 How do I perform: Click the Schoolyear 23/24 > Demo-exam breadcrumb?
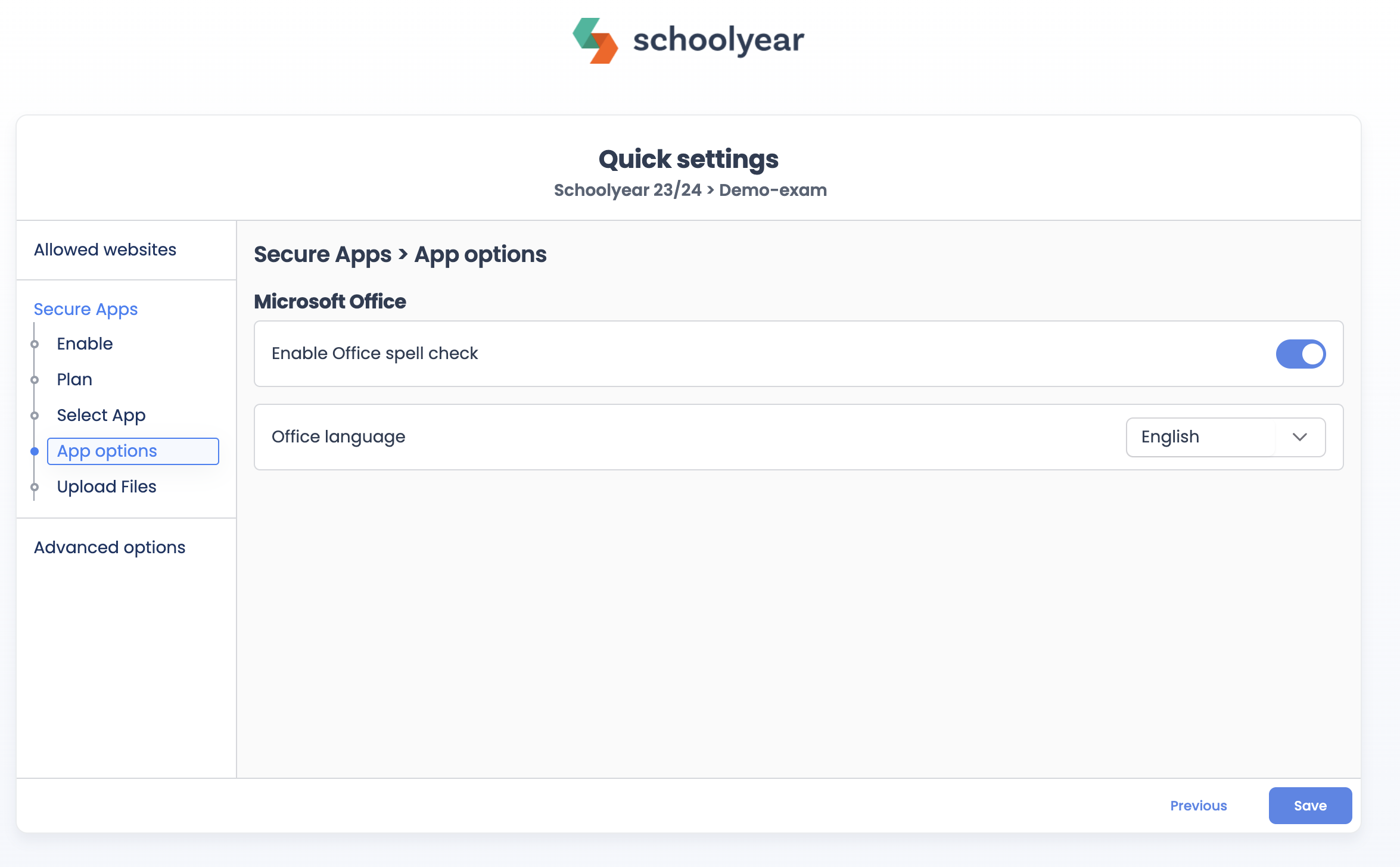coord(690,190)
